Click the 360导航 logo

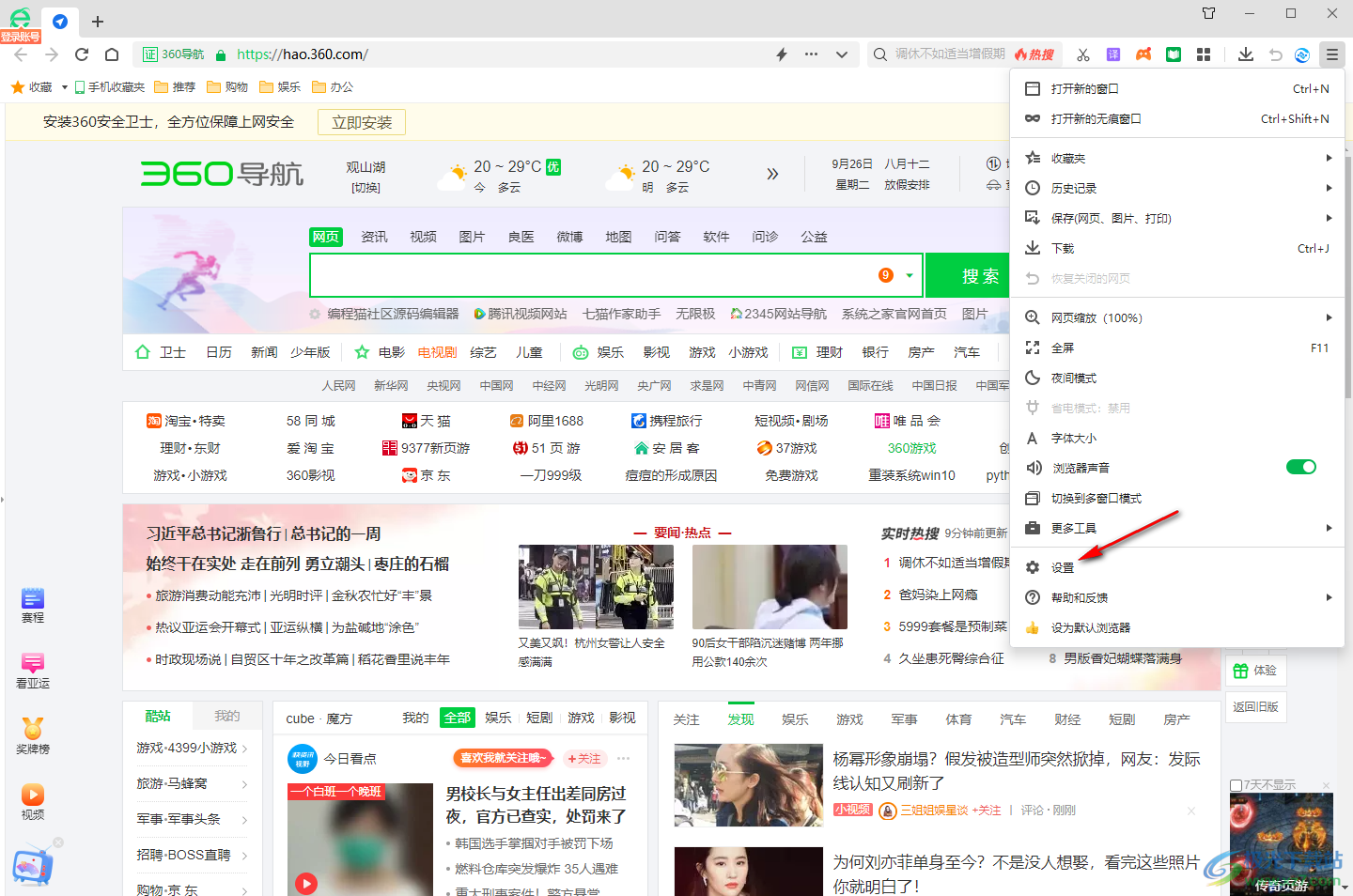click(x=222, y=174)
